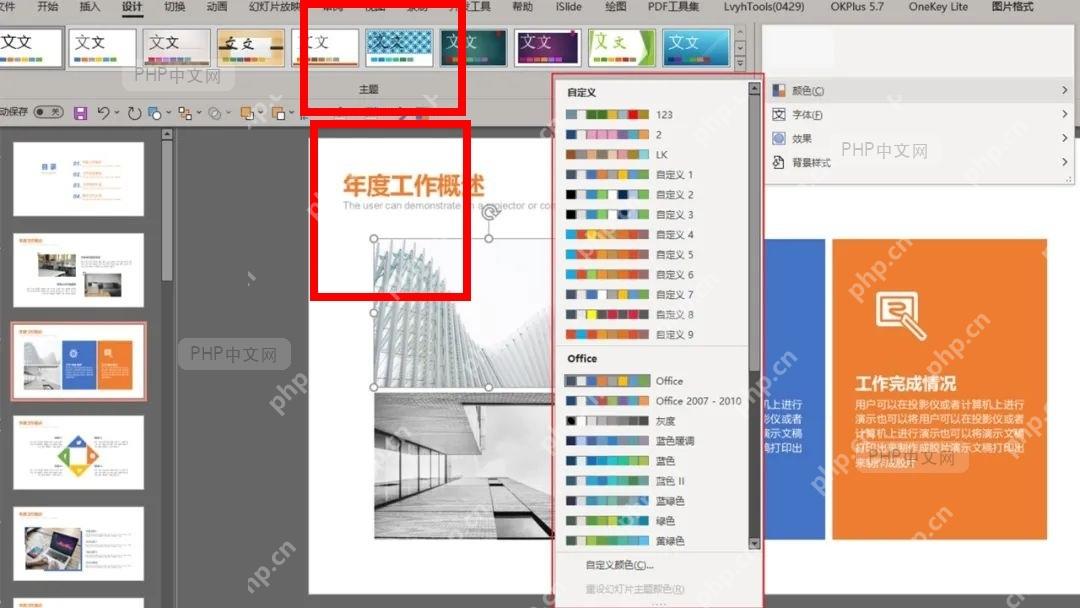Select the slide thumbnail with two office photos

(79, 270)
